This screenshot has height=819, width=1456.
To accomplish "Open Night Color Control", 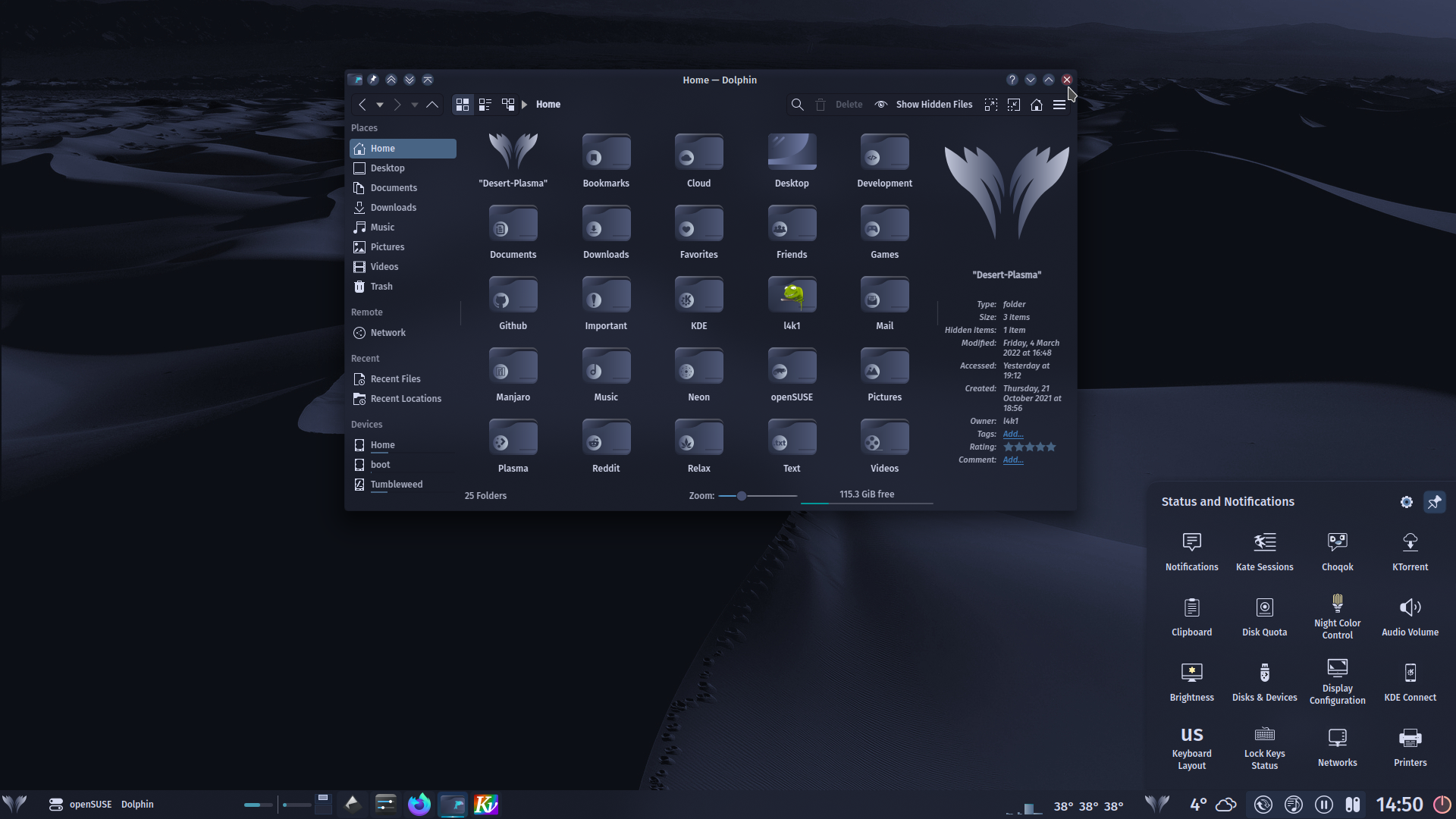I will coord(1338,617).
